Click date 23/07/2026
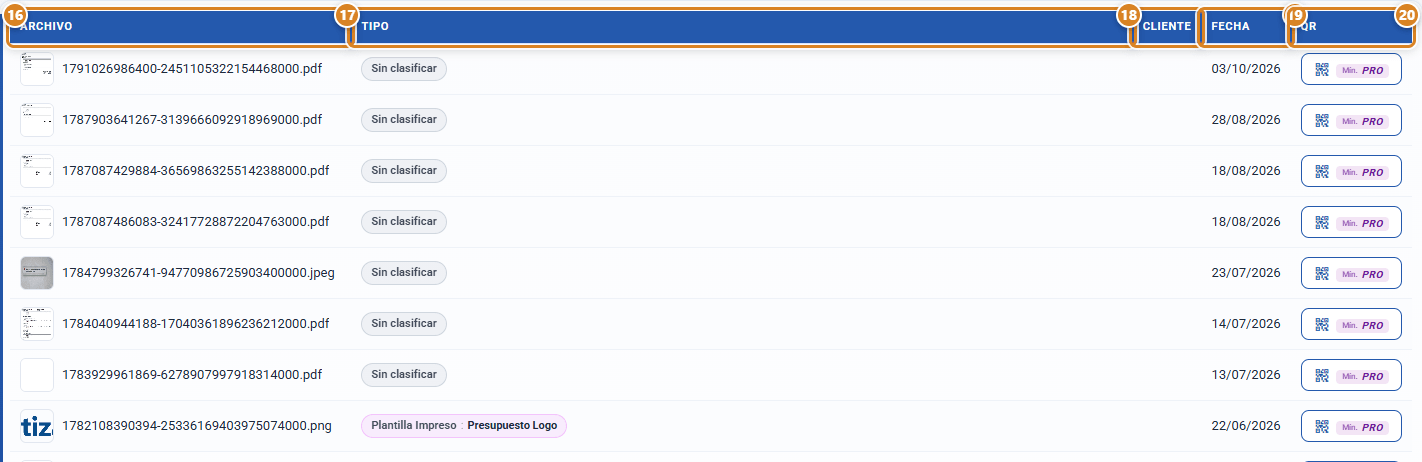 point(1246,273)
